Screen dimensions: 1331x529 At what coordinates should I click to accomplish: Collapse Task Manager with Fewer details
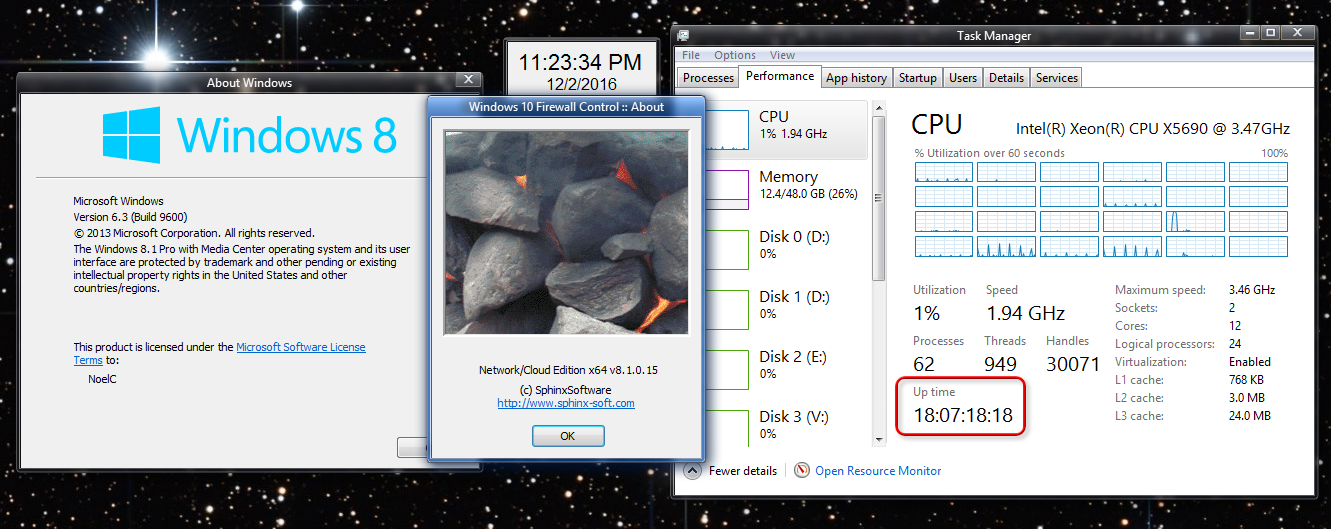(x=732, y=470)
